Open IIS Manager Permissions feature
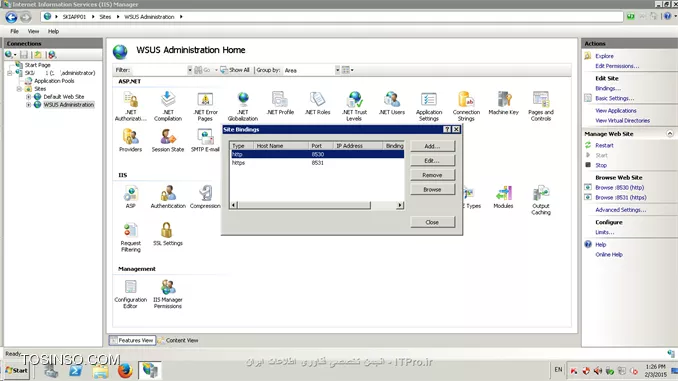 coord(168,294)
